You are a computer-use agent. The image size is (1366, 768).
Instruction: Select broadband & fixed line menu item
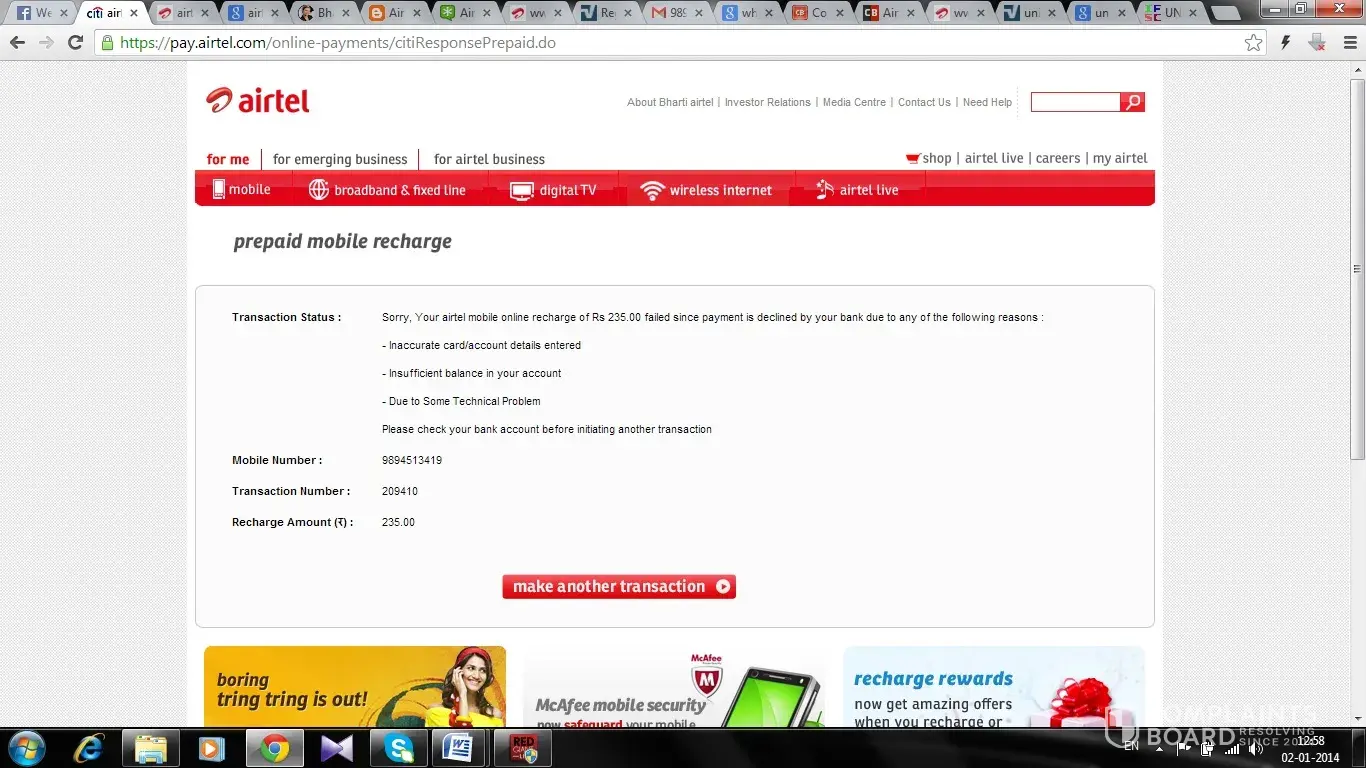click(x=388, y=190)
